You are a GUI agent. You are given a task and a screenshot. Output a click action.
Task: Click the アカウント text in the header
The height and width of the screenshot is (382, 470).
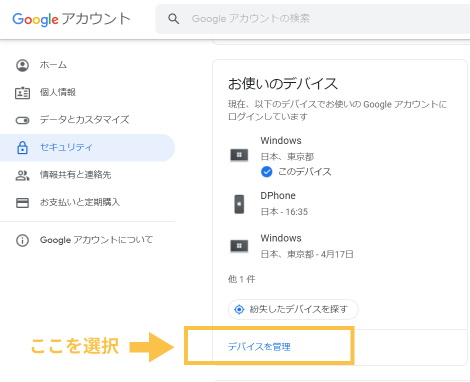pos(96,19)
